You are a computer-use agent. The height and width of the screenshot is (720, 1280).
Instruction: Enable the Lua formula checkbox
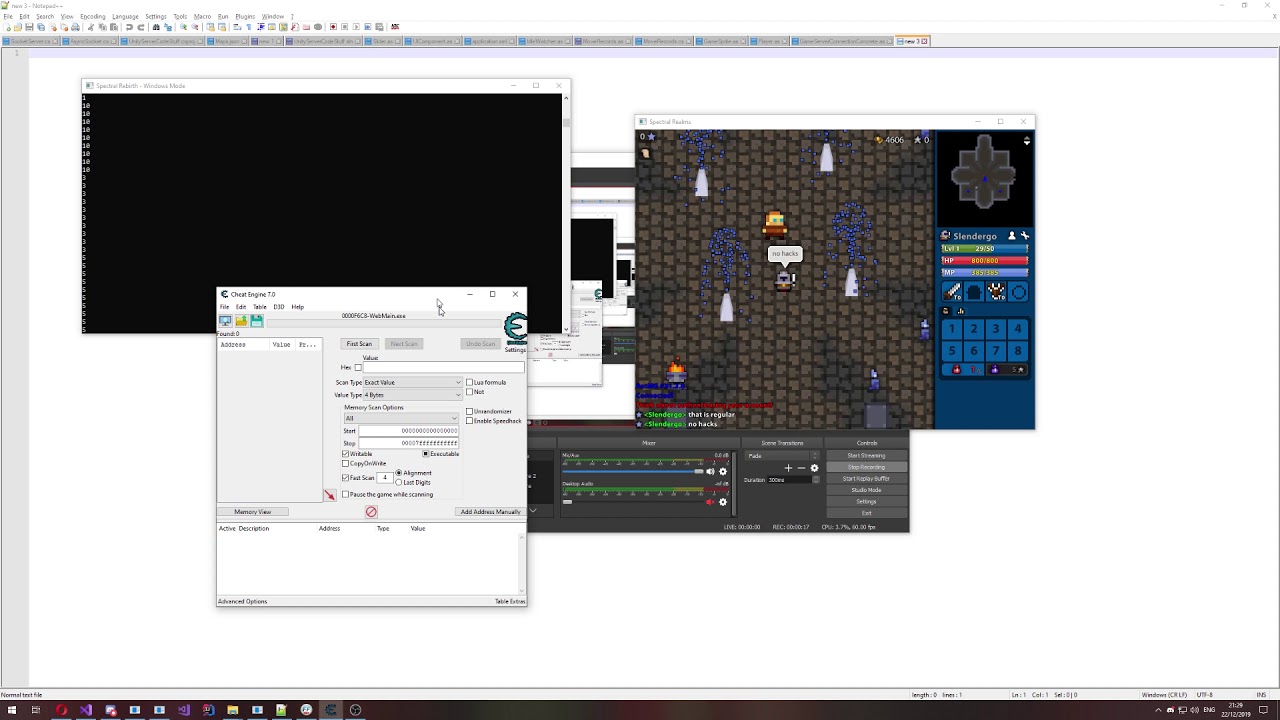point(469,382)
